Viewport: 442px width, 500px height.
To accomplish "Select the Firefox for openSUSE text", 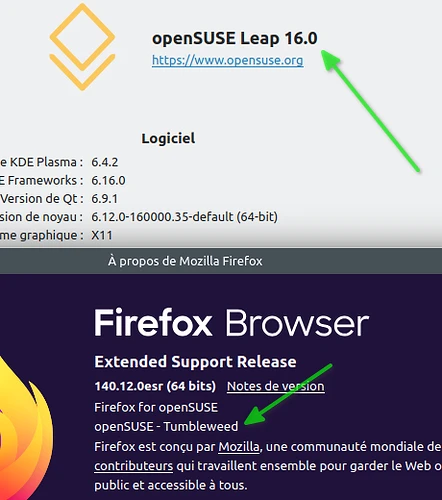I will [x=156, y=407].
